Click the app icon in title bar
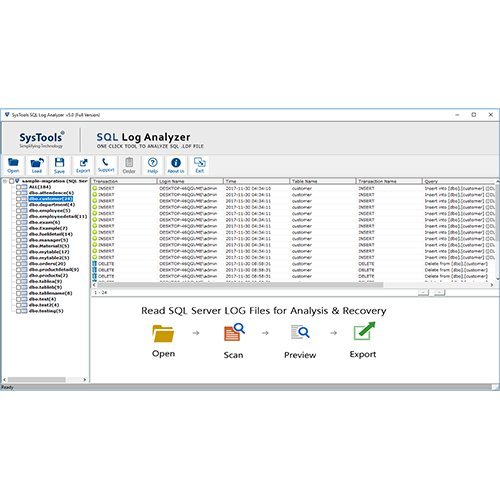 (7, 115)
